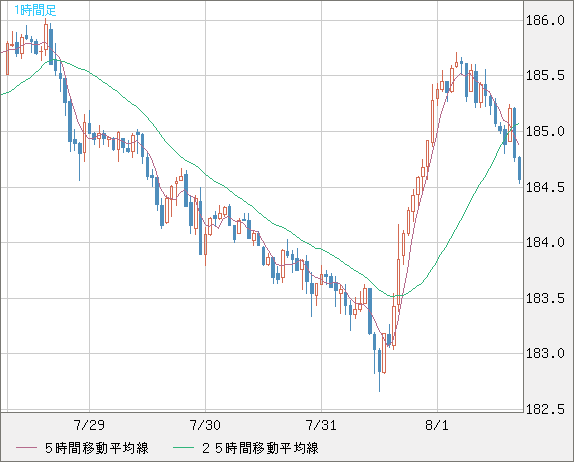Click the 184.5 price axis label
The image size is (574, 462).
click(545, 187)
